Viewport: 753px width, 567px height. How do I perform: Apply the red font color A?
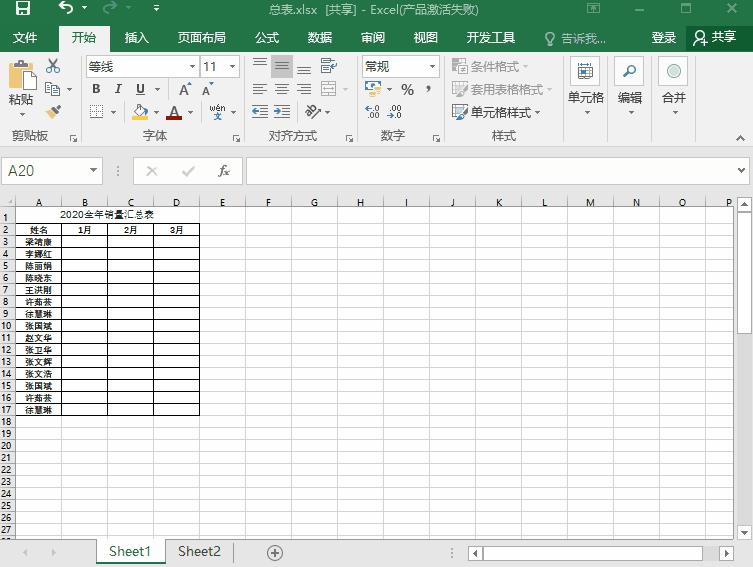click(174, 112)
